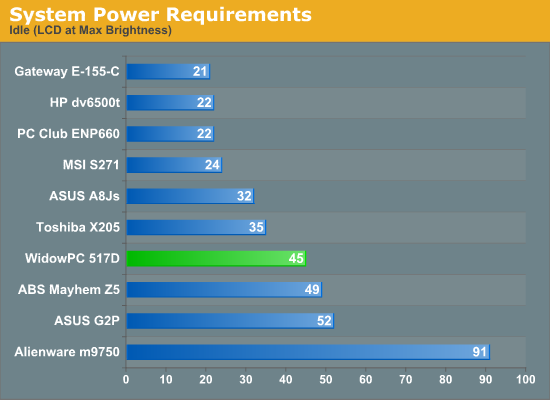This screenshot has height=400, width=550.
Task: Click the System Power Requirements title
Action: (x=160, y=14)
